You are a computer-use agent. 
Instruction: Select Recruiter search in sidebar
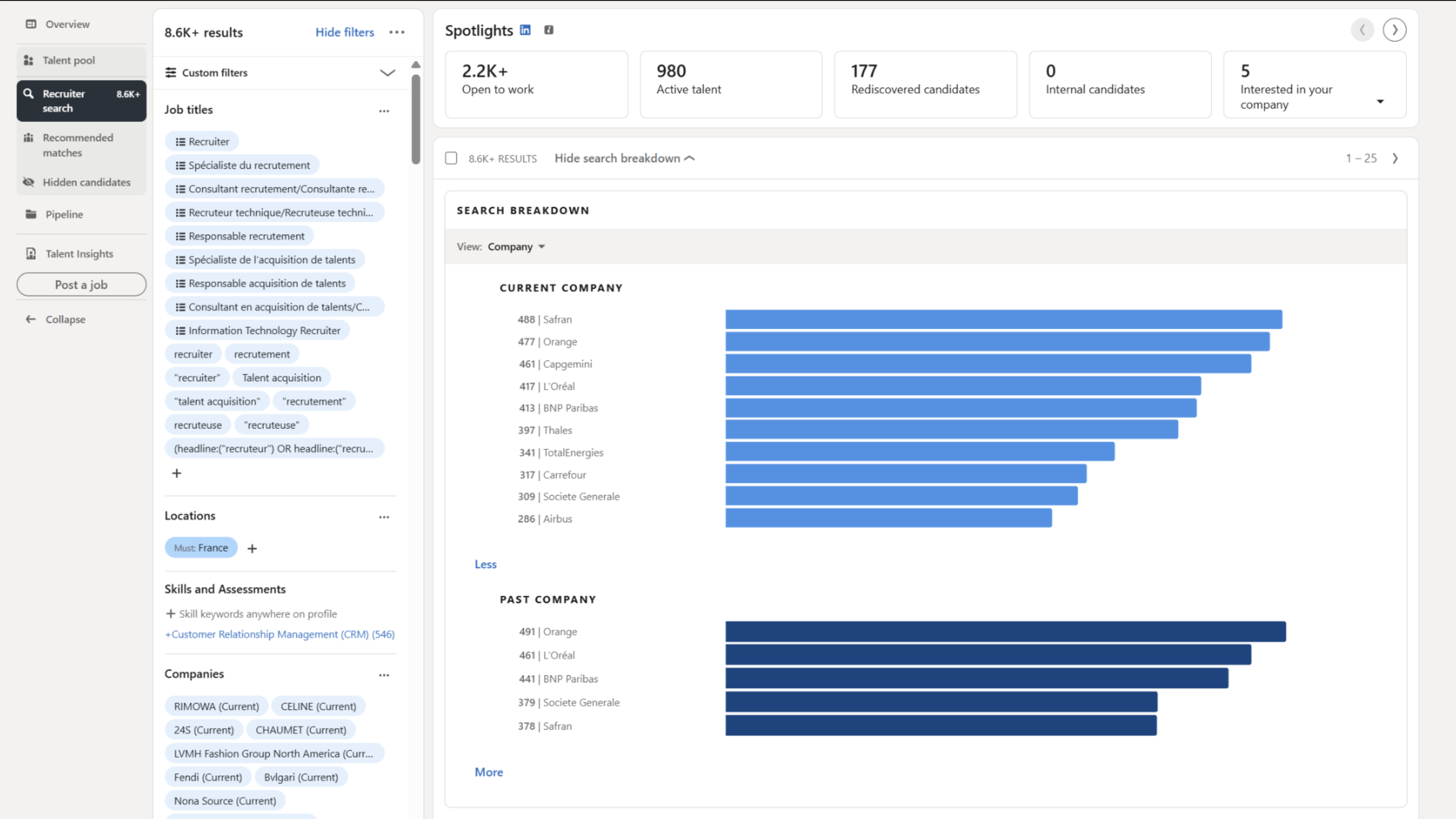click(81, 101)
